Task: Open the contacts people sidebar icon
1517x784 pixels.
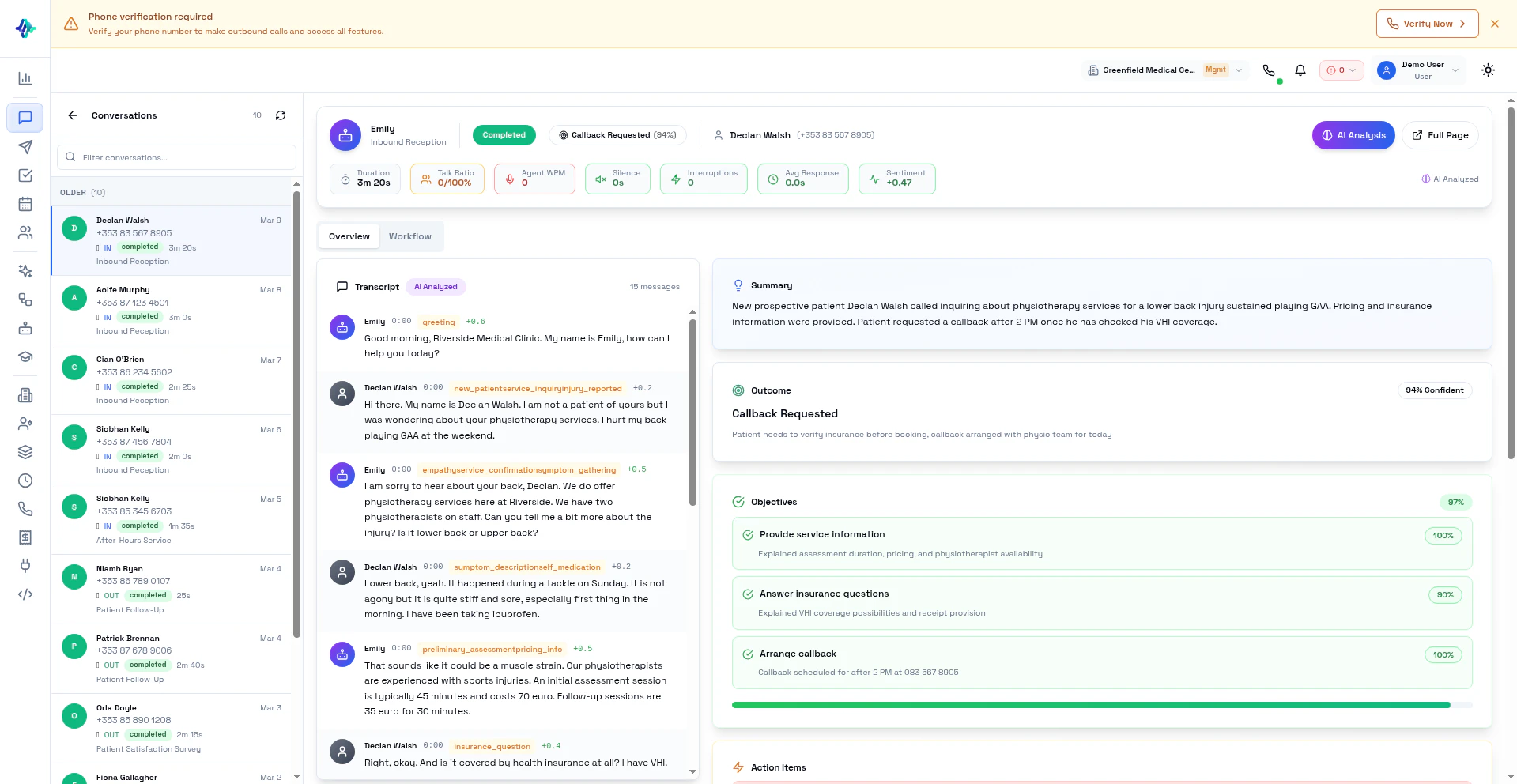Action: point(25,232)
